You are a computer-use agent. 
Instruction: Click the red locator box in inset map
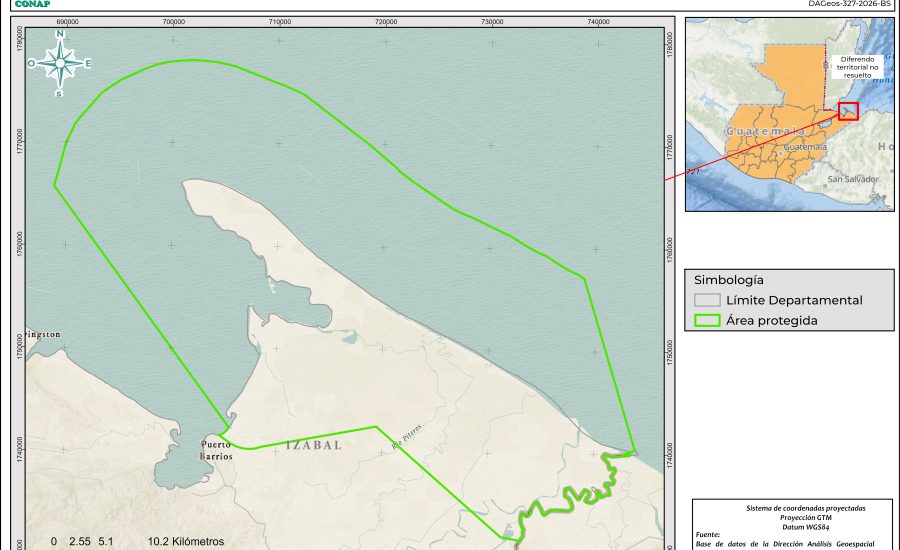point(848,111)
